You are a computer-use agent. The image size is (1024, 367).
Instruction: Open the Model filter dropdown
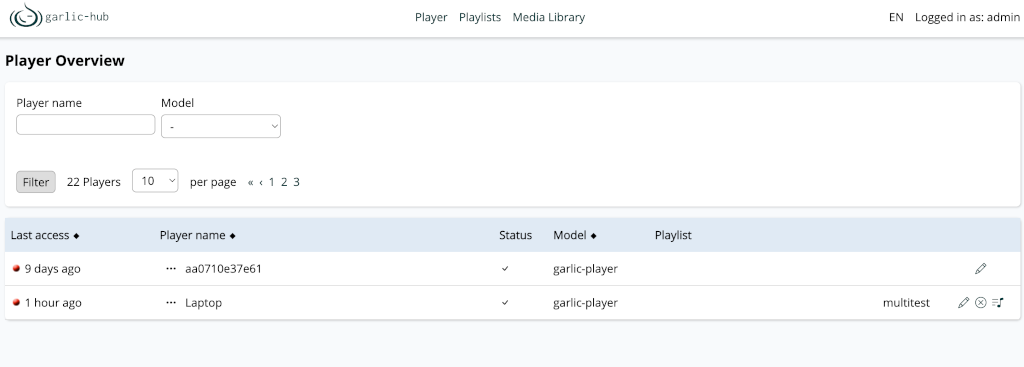[221, 126]
